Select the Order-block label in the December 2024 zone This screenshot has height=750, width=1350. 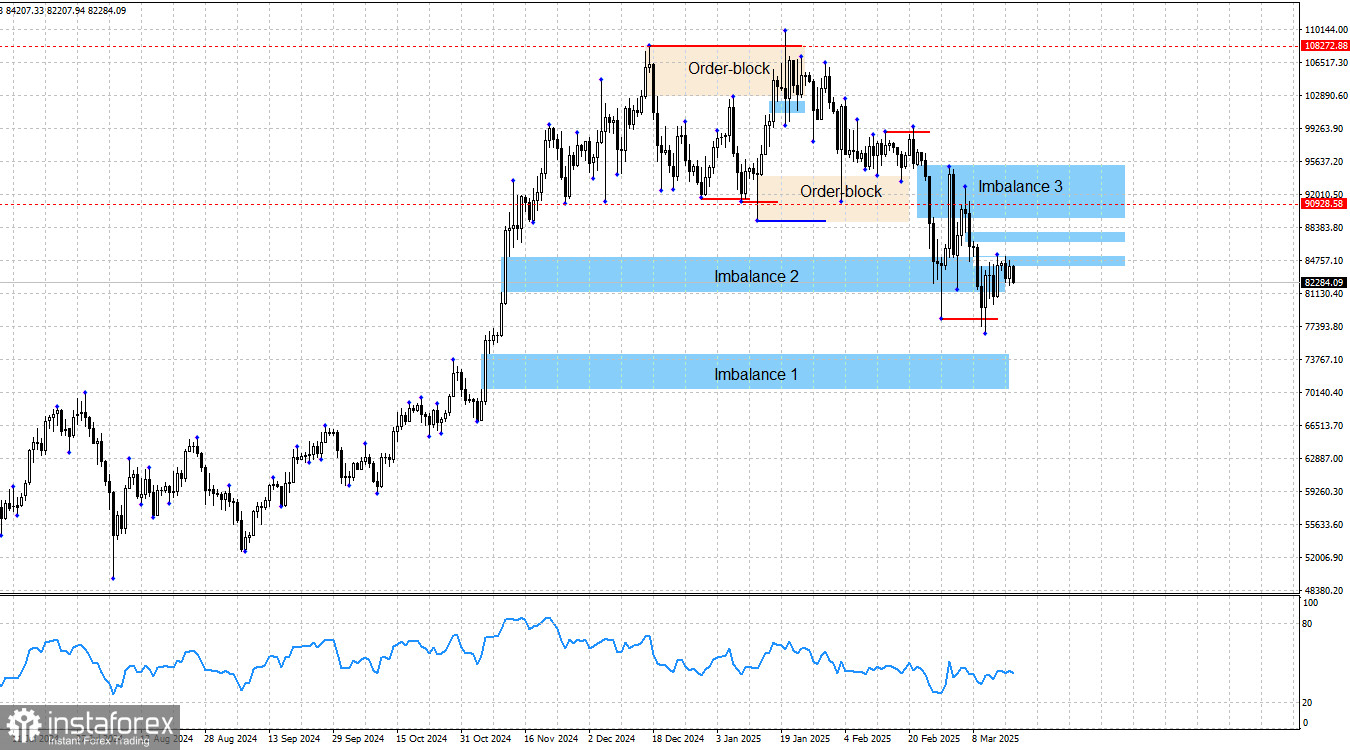(x=729, y=69)
